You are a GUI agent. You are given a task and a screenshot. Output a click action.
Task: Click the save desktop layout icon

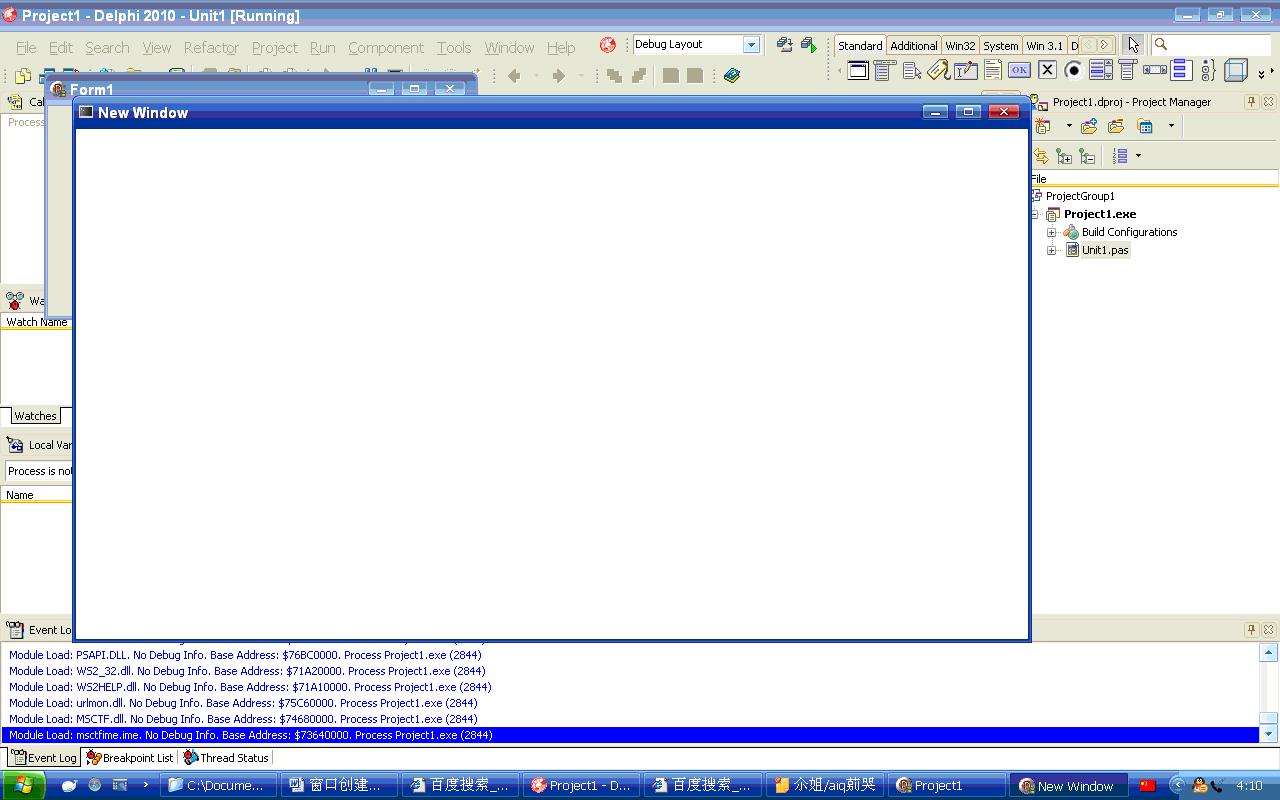pyautogui.click(x=785, y=45)
